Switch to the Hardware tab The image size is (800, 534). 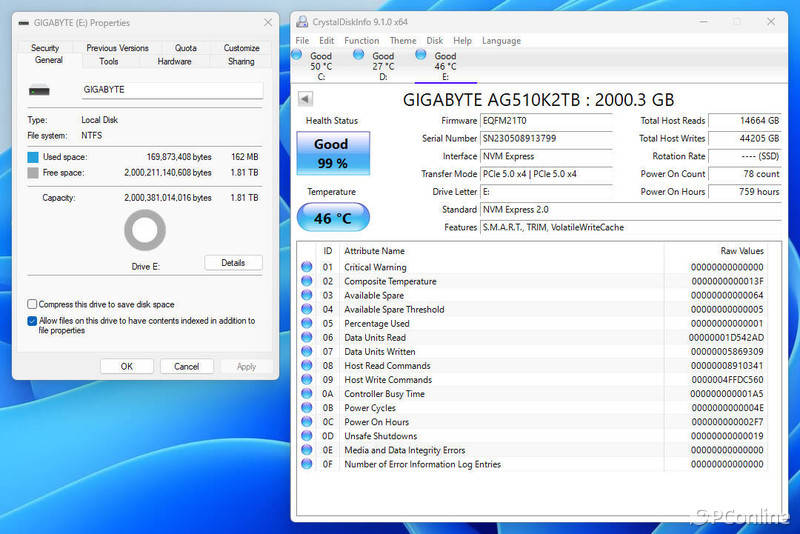(x=174, y=62)
